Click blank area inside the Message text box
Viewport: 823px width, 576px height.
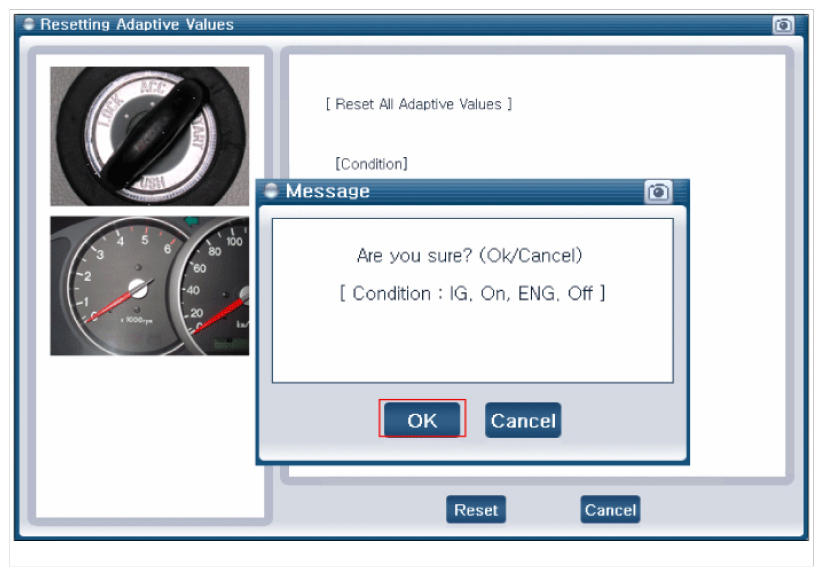click(x=472, y=345)
